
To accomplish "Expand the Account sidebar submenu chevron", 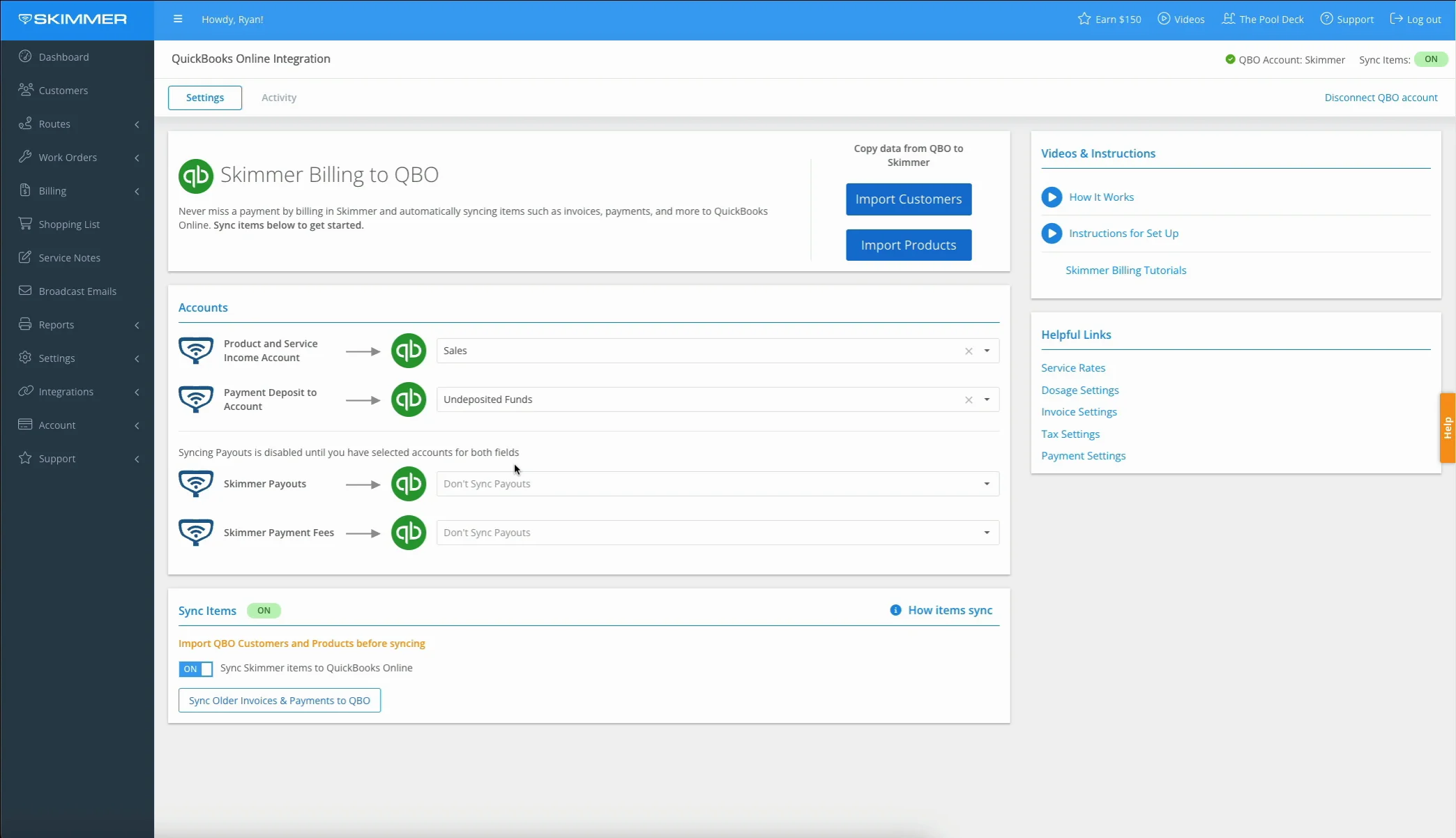I will tap(137, 425).
